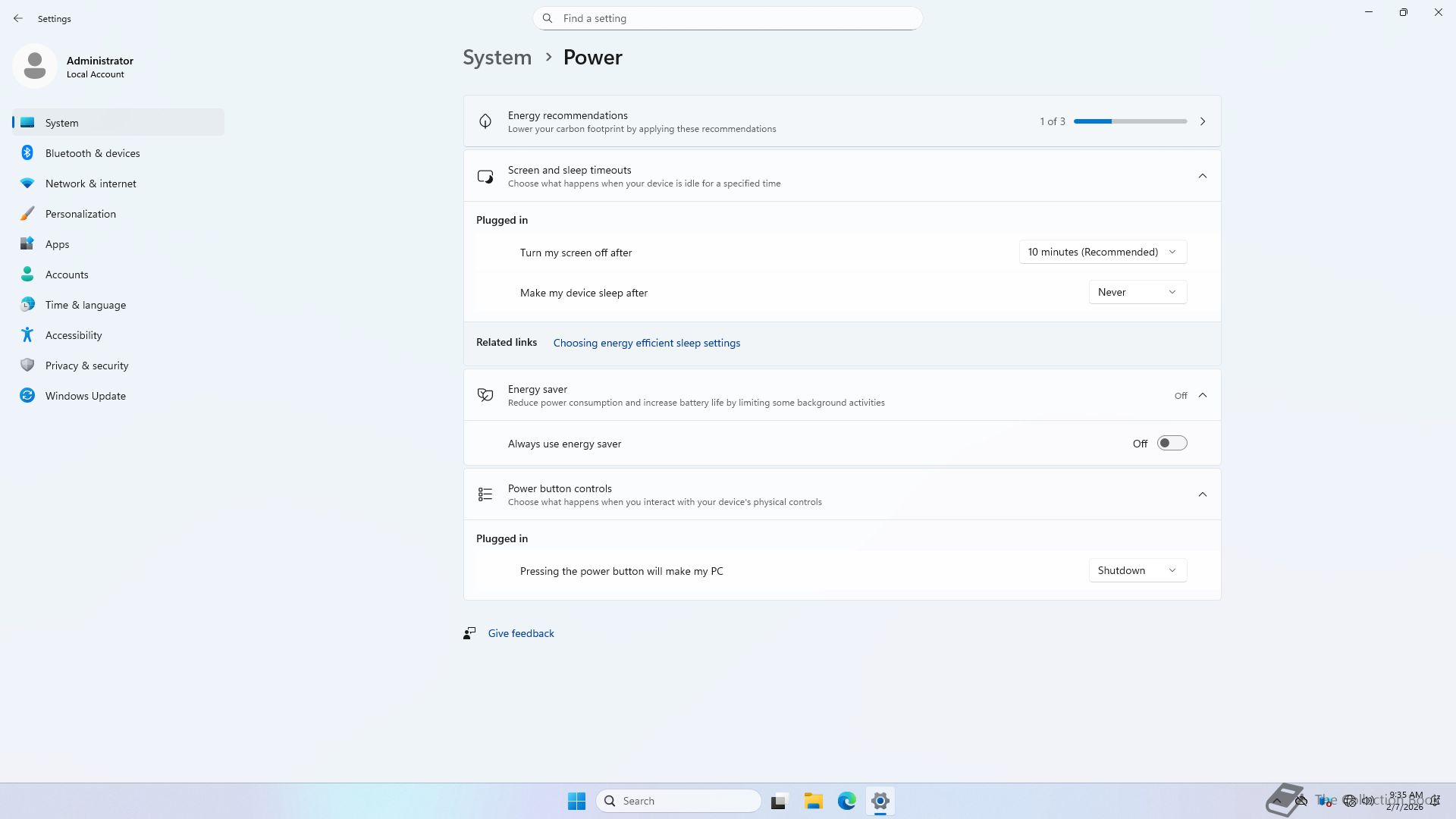
Task: Open Microsoft Edge from the taskbar
Action: [x=846, y=801]
